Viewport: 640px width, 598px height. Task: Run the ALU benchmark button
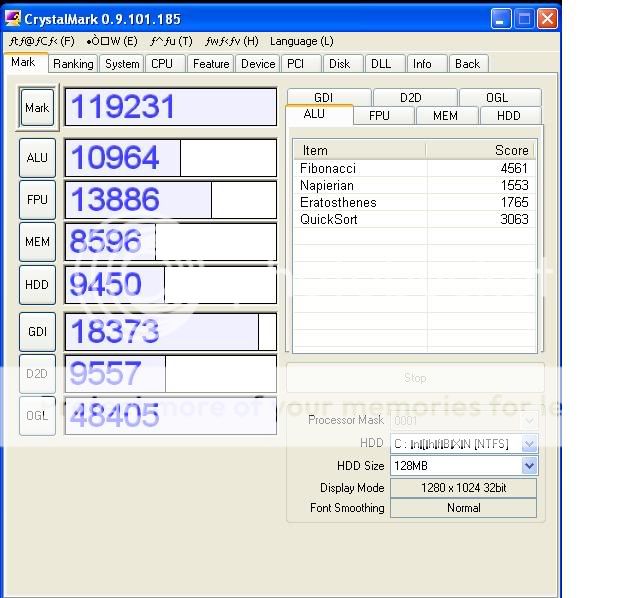37,158
